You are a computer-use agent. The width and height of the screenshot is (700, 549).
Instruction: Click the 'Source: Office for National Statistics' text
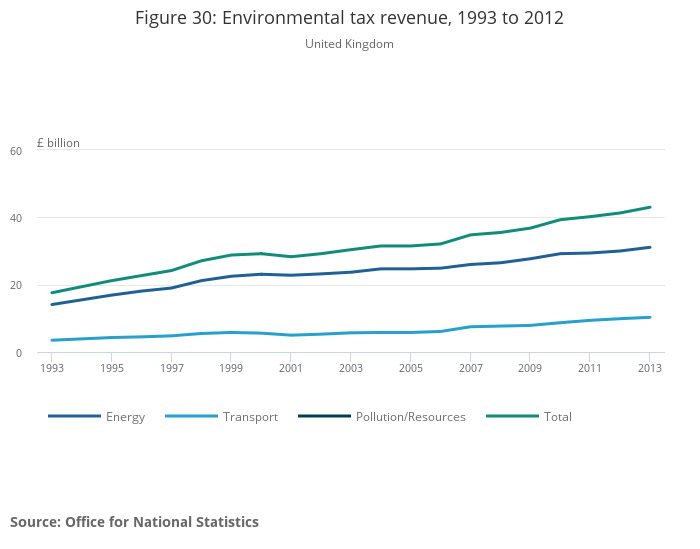click(134, 522)
